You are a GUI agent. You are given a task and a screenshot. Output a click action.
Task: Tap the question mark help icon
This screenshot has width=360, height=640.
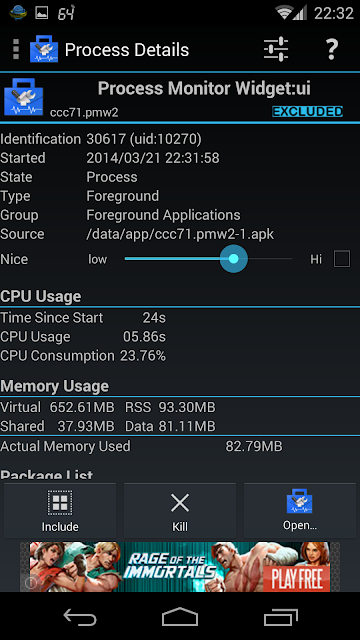pyautogui.click(x=332, y=50)
